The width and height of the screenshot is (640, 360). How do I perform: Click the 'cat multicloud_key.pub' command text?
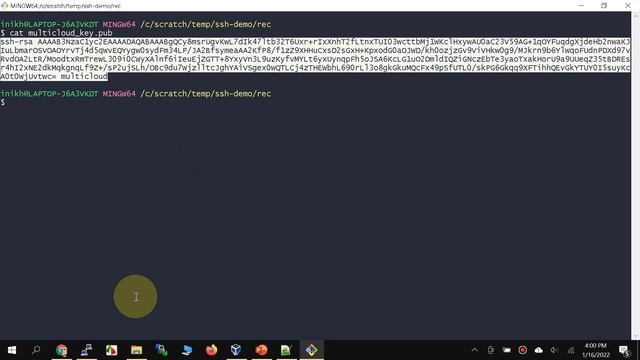61,33
